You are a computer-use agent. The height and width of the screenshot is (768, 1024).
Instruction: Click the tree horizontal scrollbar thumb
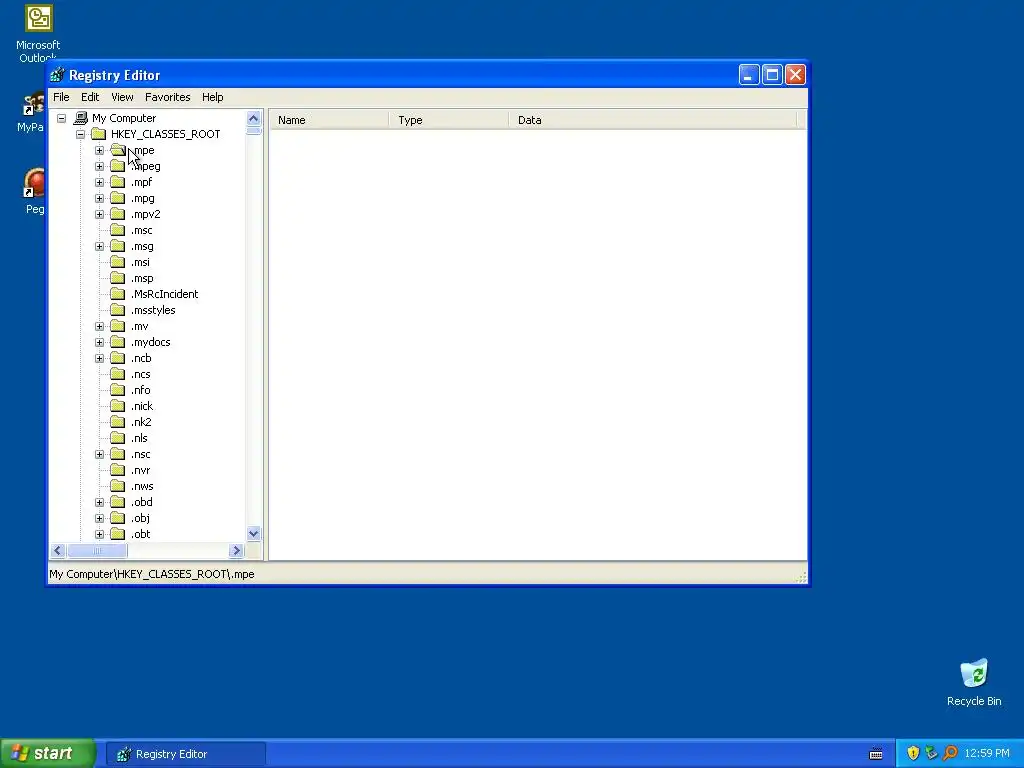pyautogui.click(x=97, y=551)
